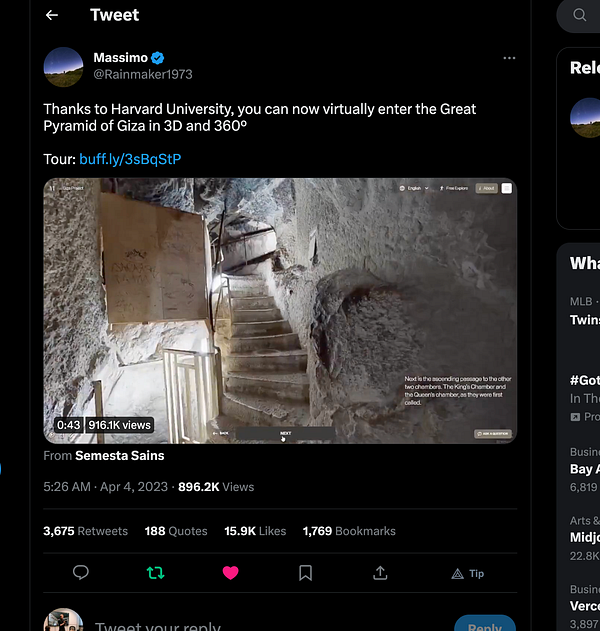
Task: Send a Tip to the author
Action: point(468,573)
